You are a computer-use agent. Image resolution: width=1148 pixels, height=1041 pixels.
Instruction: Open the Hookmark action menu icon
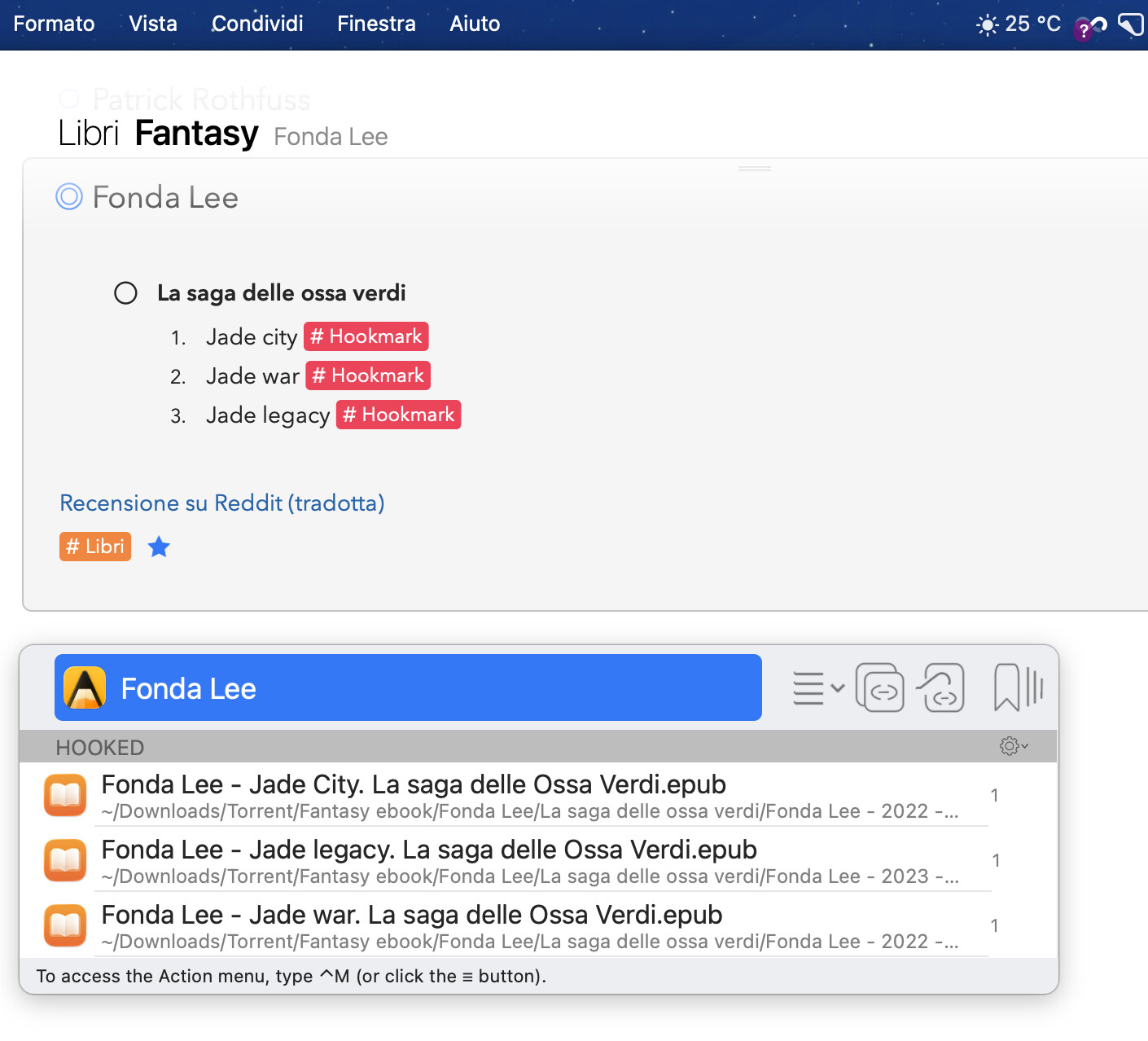[x=817, y=688]
